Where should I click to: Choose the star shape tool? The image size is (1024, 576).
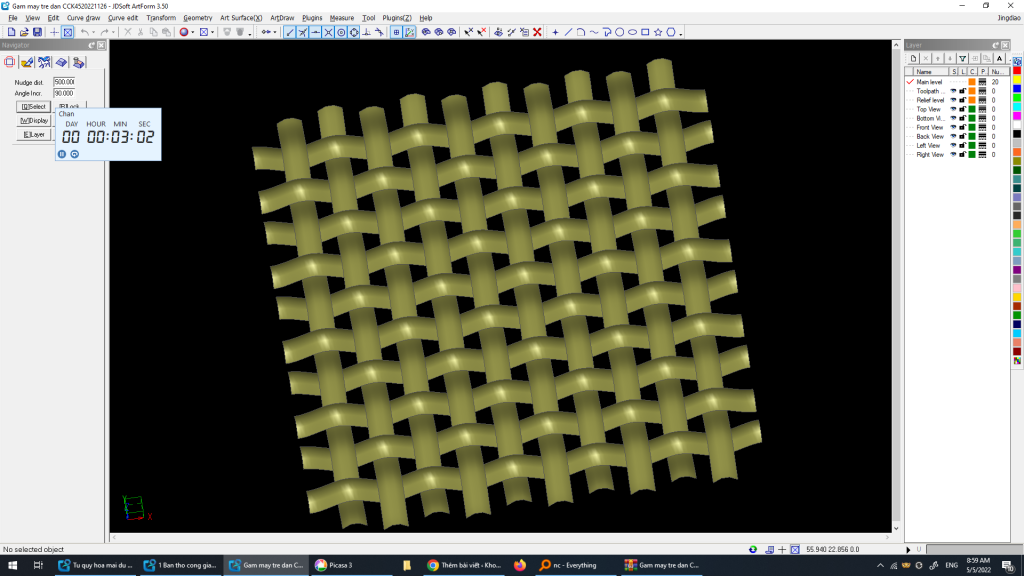coord(658,32)
